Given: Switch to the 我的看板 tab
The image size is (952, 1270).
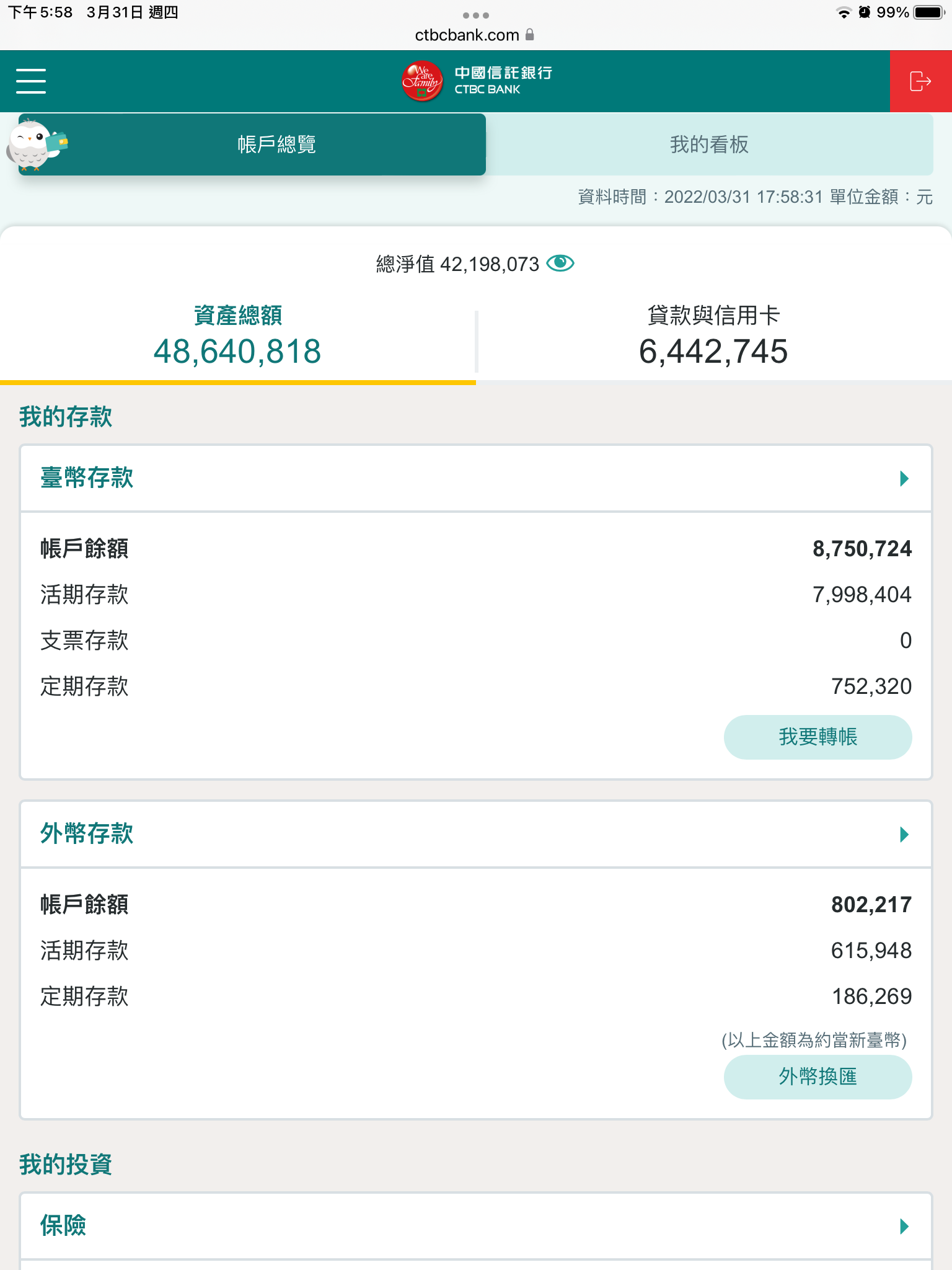Looking at the screenshot, I should [x=709, y=144].
